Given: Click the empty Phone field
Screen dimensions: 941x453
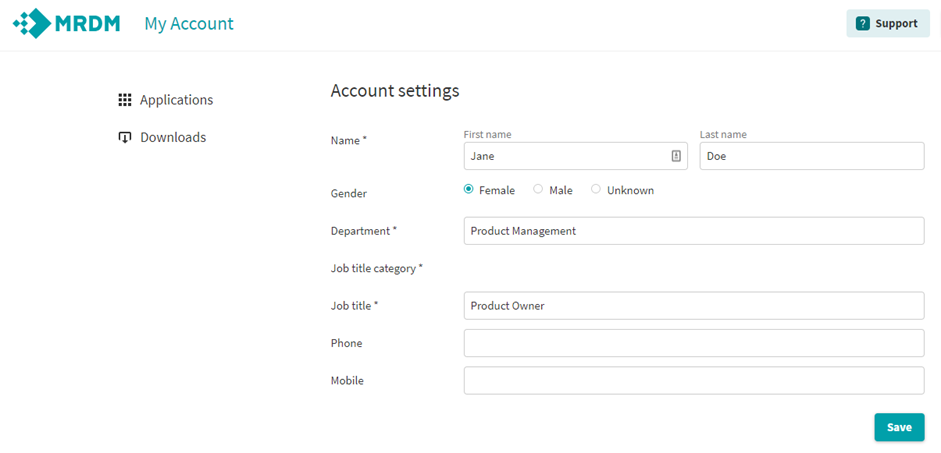Looking at the screenshot, I should (x=694, y=343).
